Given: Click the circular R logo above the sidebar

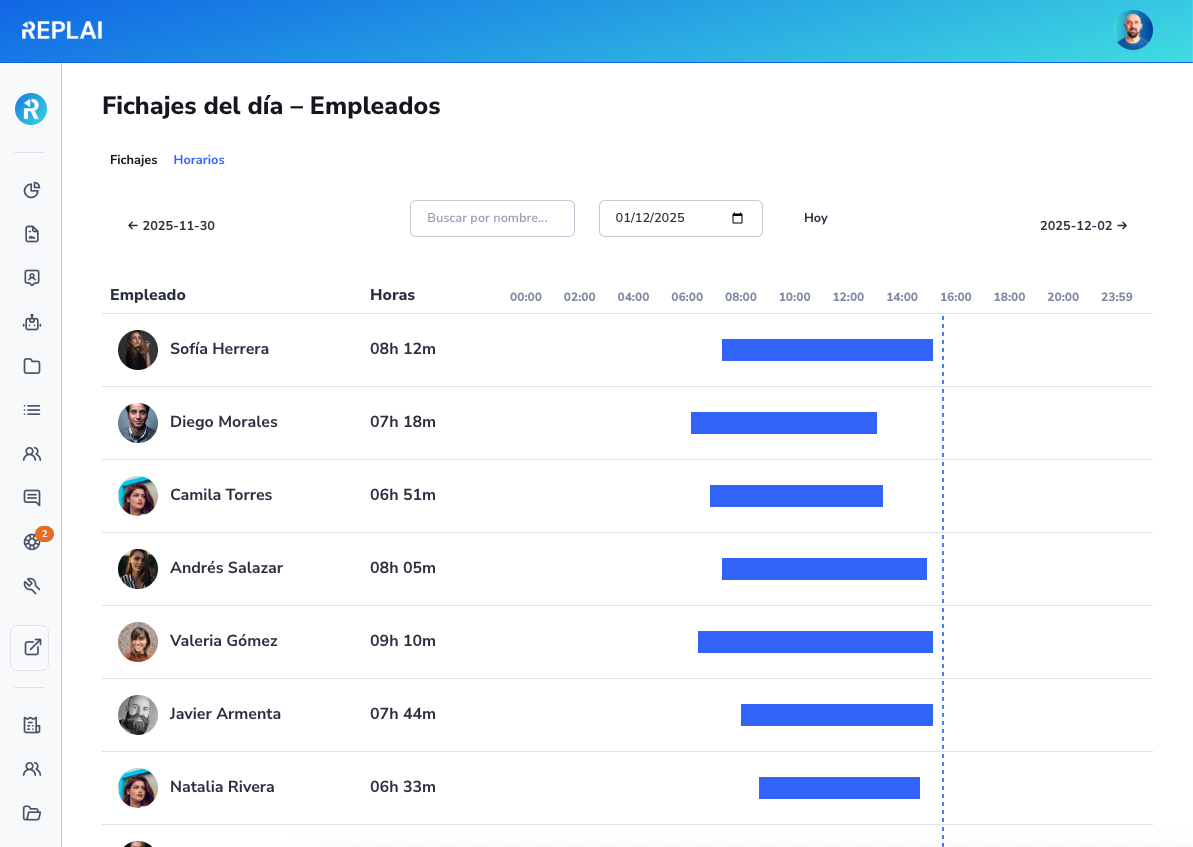Looking at the screenshot, I should [30, 109].
